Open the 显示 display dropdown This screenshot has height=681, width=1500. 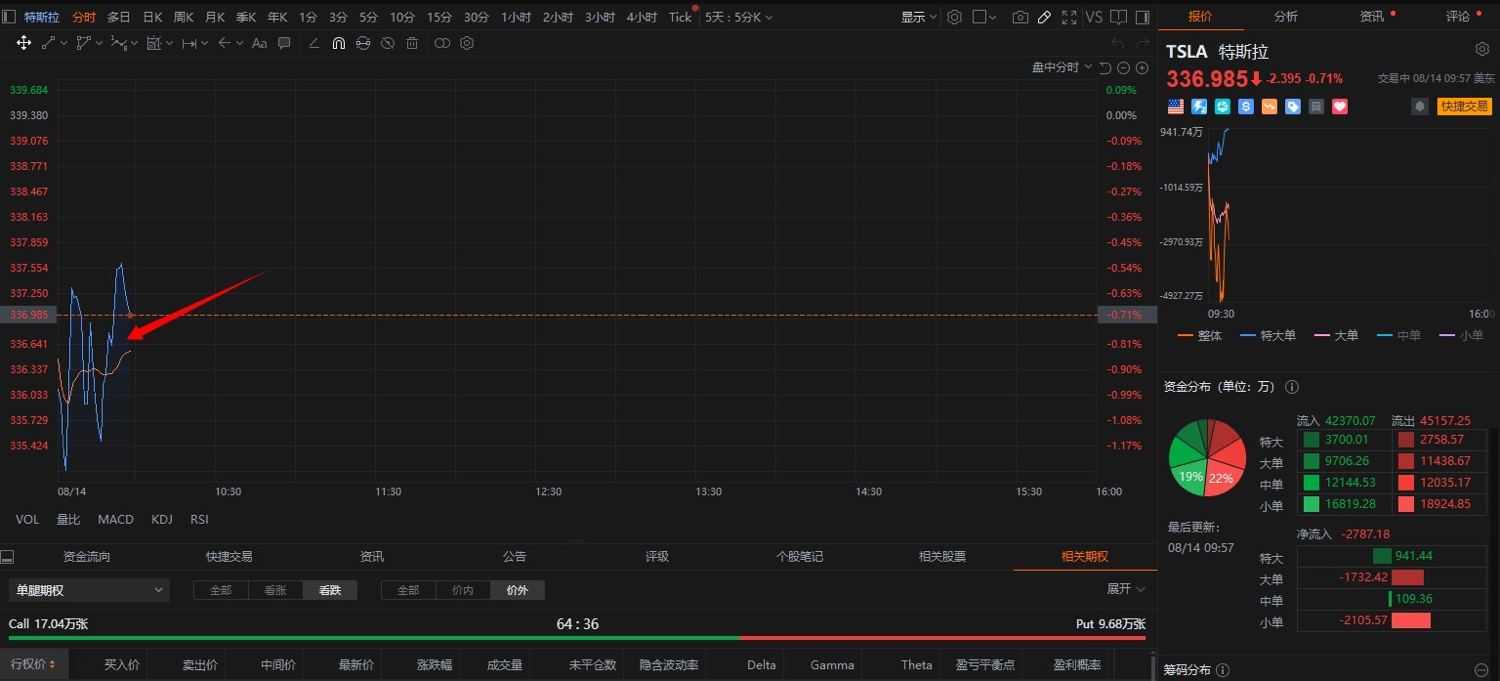(x=919, y=17)
